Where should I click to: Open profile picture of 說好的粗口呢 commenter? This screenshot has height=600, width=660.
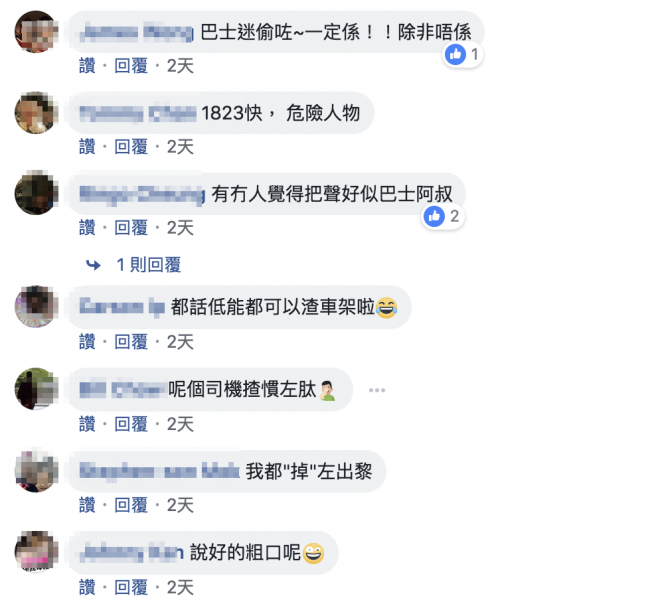36,552
